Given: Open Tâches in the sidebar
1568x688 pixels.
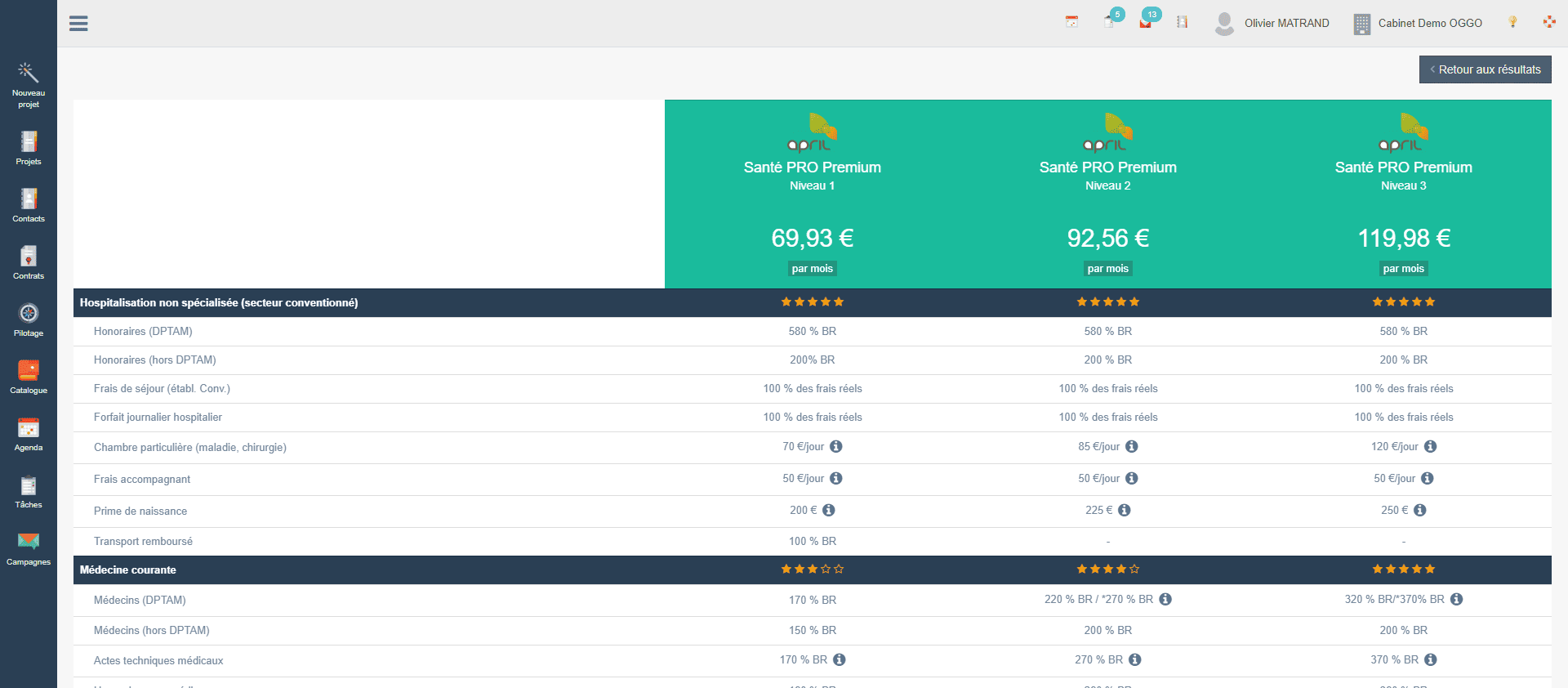Looking at the screenshot, I should [29, 491].
